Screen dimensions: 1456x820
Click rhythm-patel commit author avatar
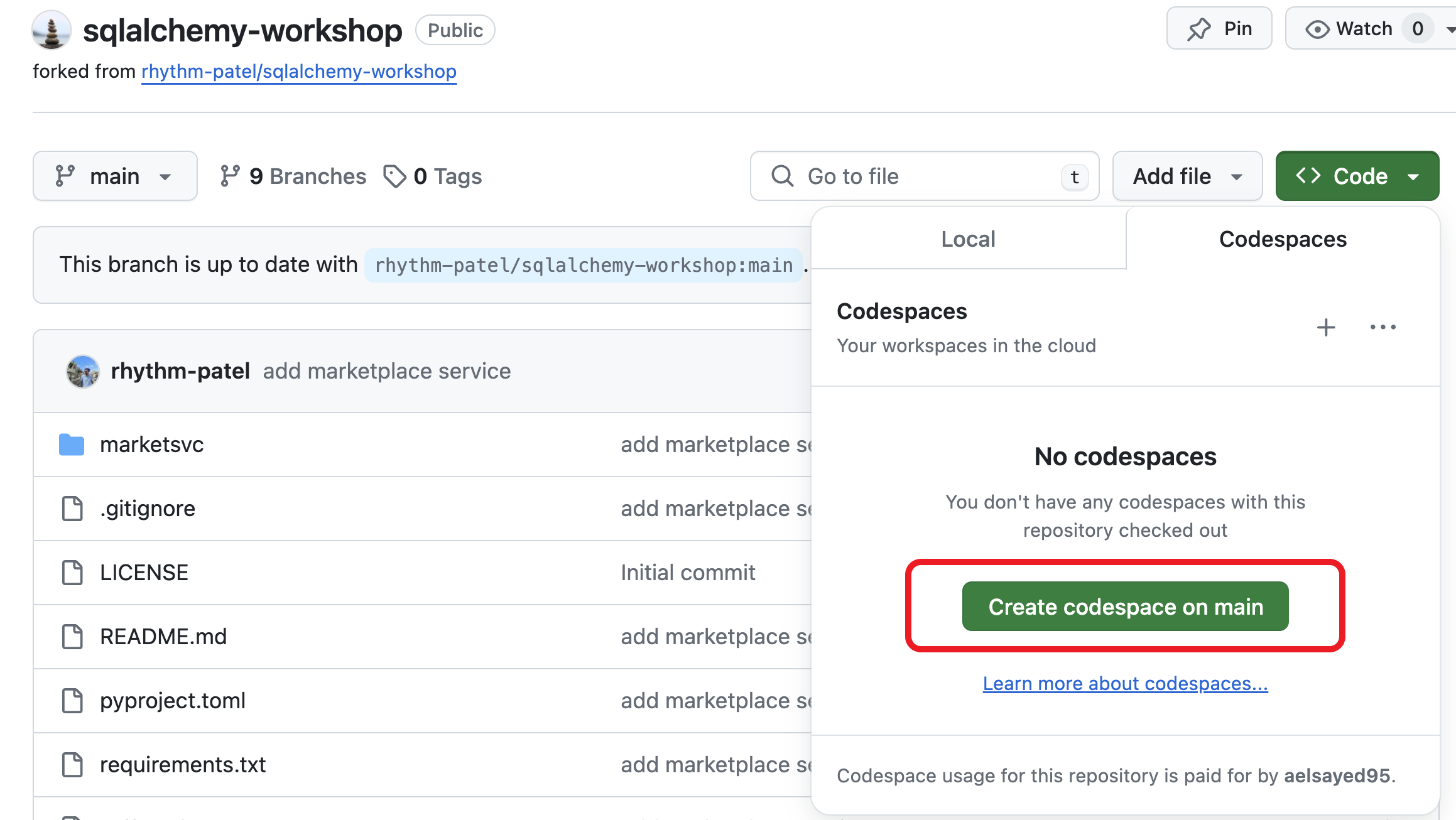(x=83, y=371)
